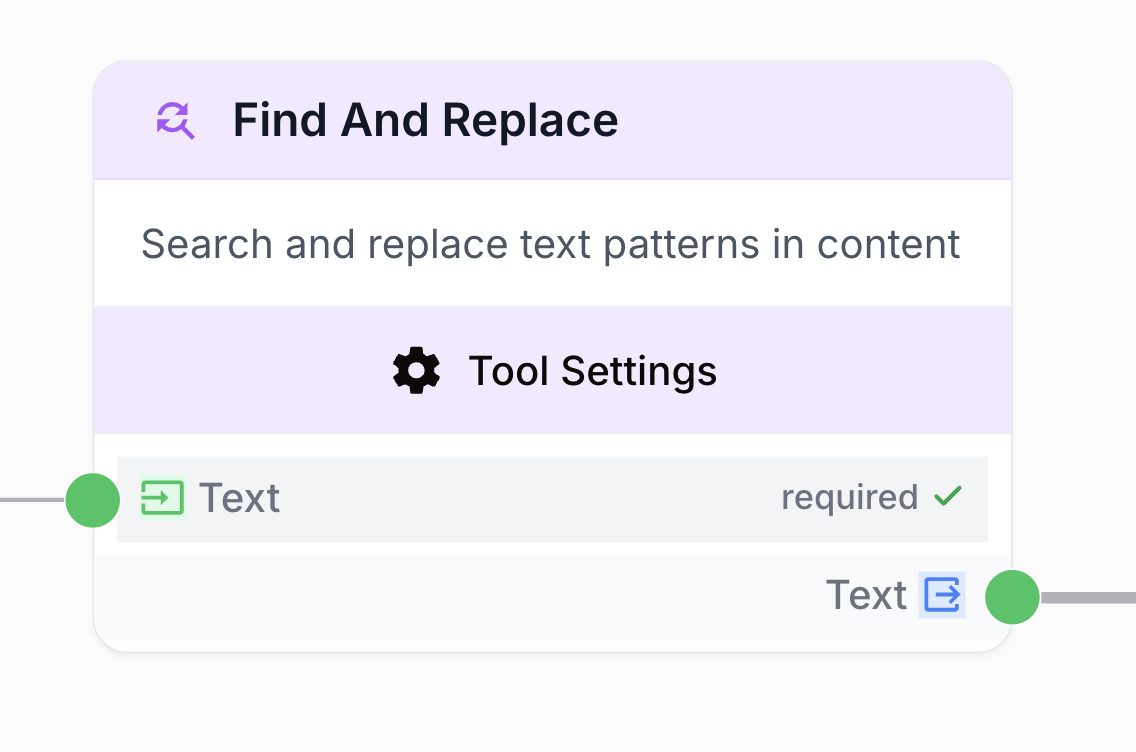Screen dimensions: 1136x752
Task: Expand the Tool Settings section
Action: (x=554, y=370)
